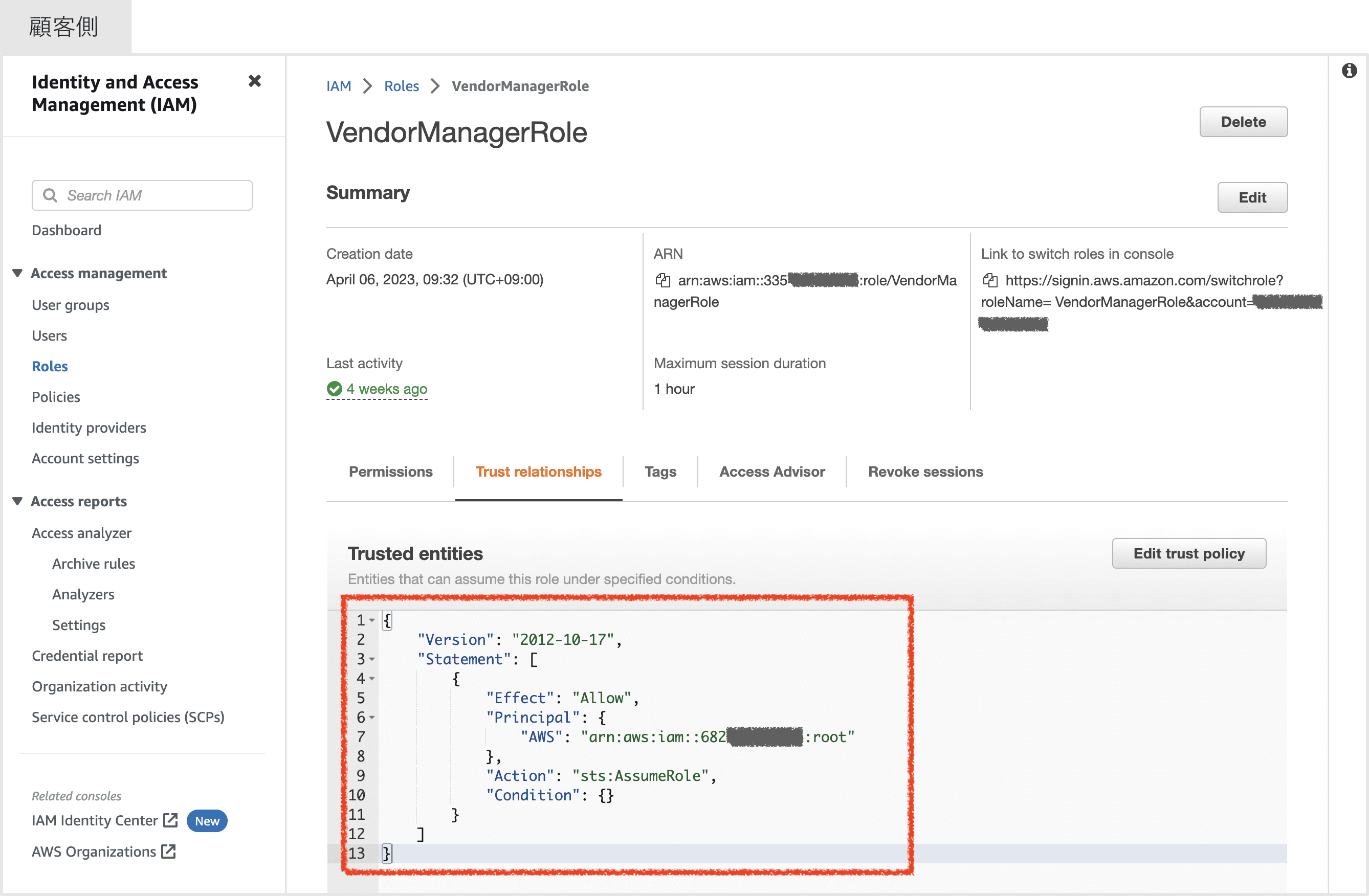Click Edit trust policy button

(1189, 553)
